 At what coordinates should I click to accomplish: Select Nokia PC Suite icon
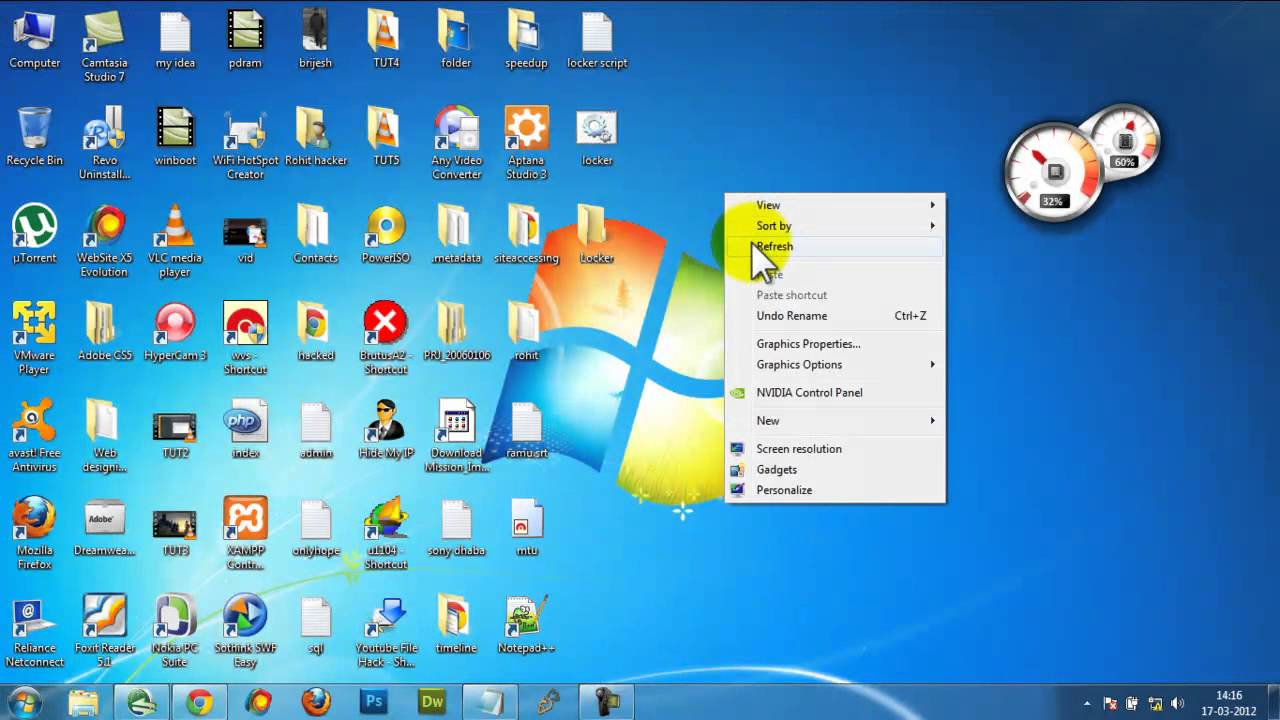[175, 632]
